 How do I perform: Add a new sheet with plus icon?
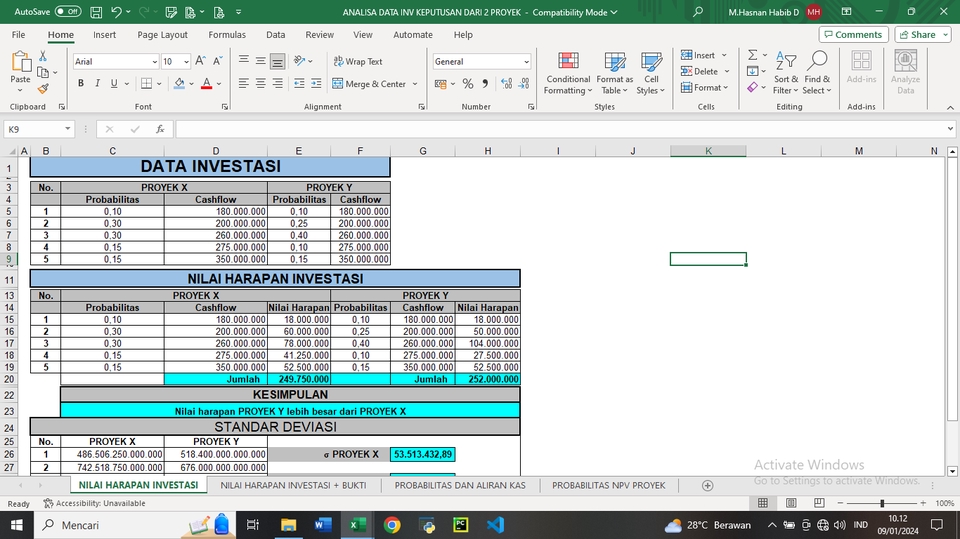point(707,485)
